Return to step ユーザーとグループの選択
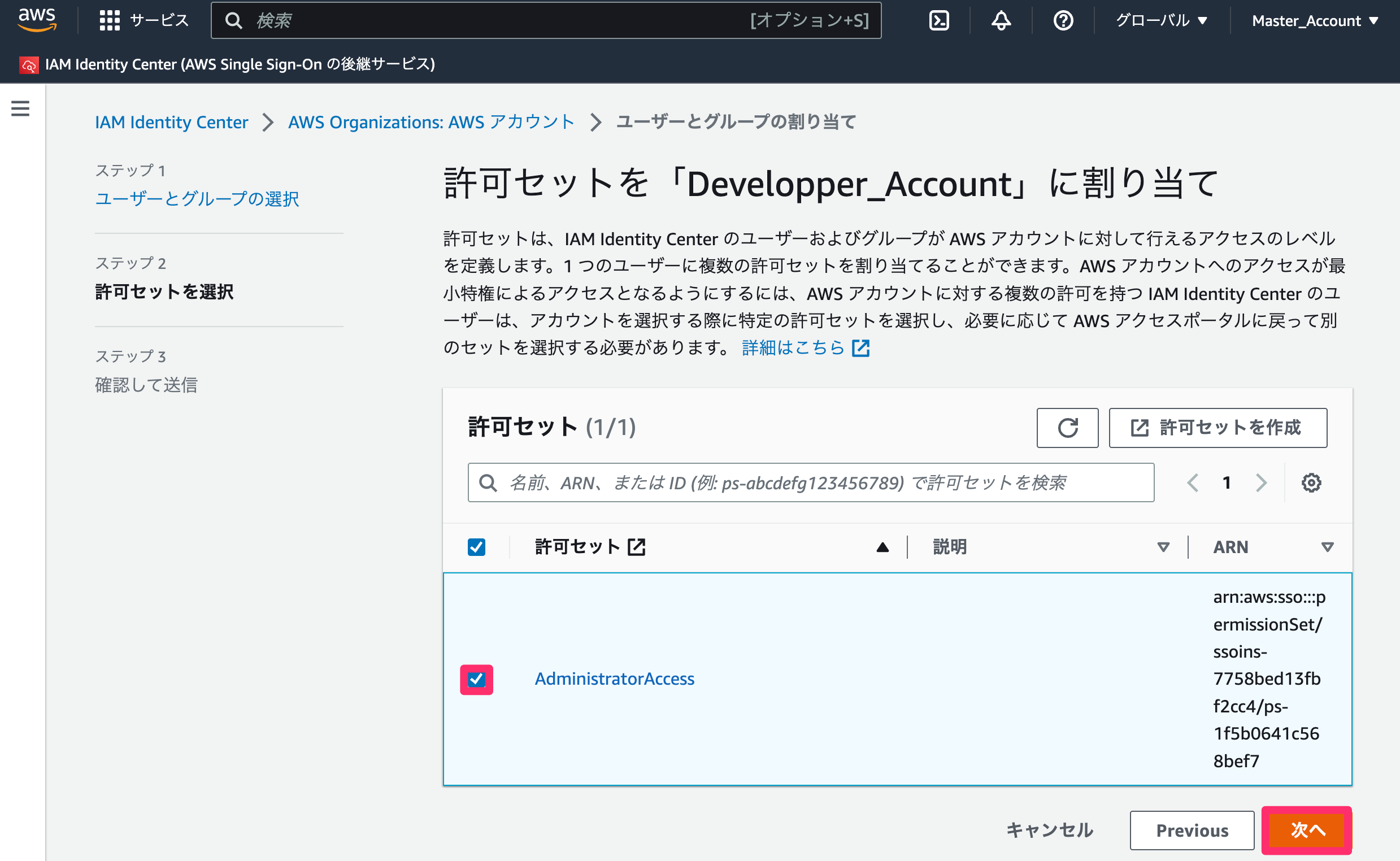This screenshot has width=1400, height=861. [x=197, y=199]
